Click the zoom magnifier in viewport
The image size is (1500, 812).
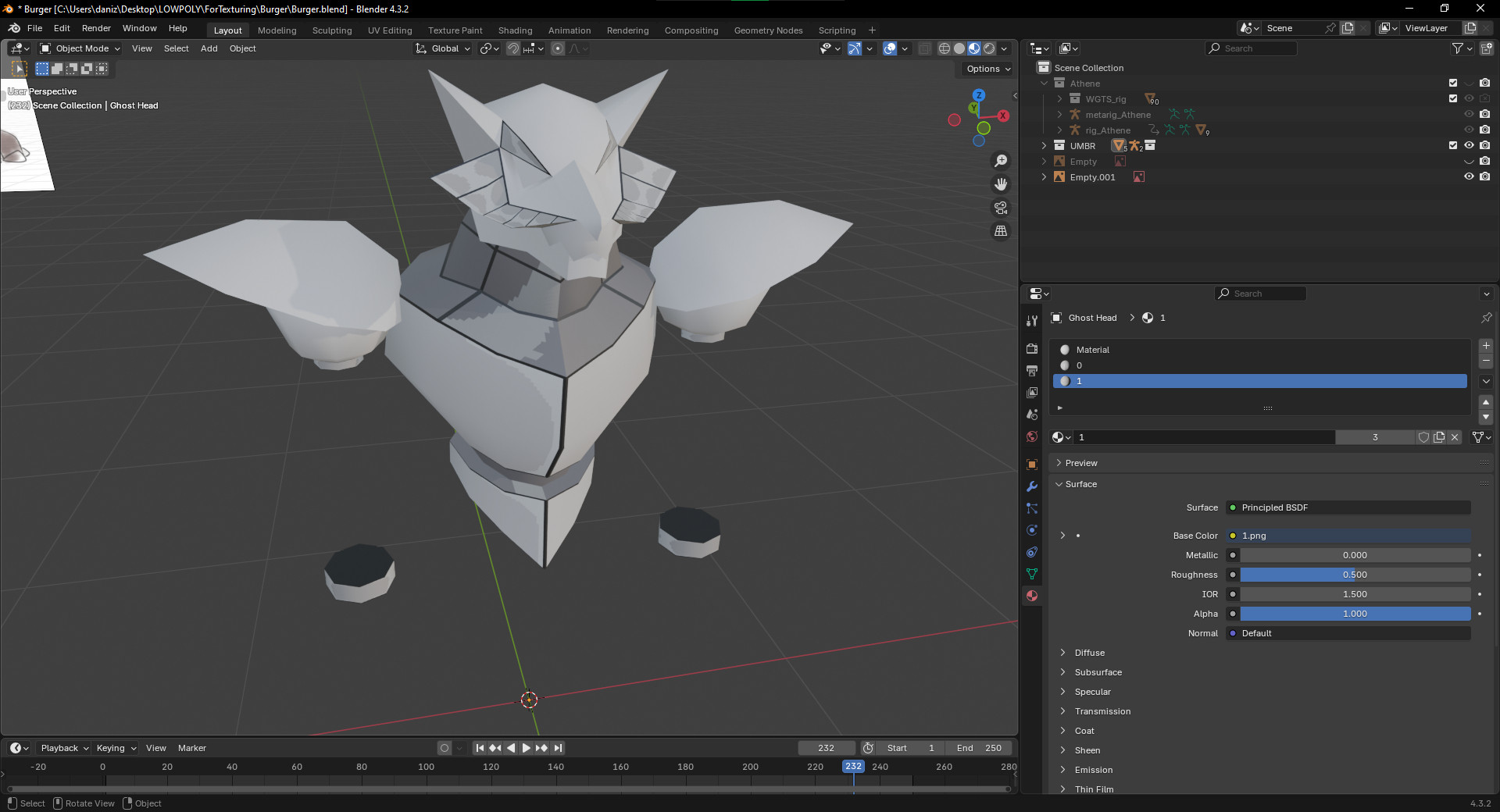click(x=1001, y=161)
